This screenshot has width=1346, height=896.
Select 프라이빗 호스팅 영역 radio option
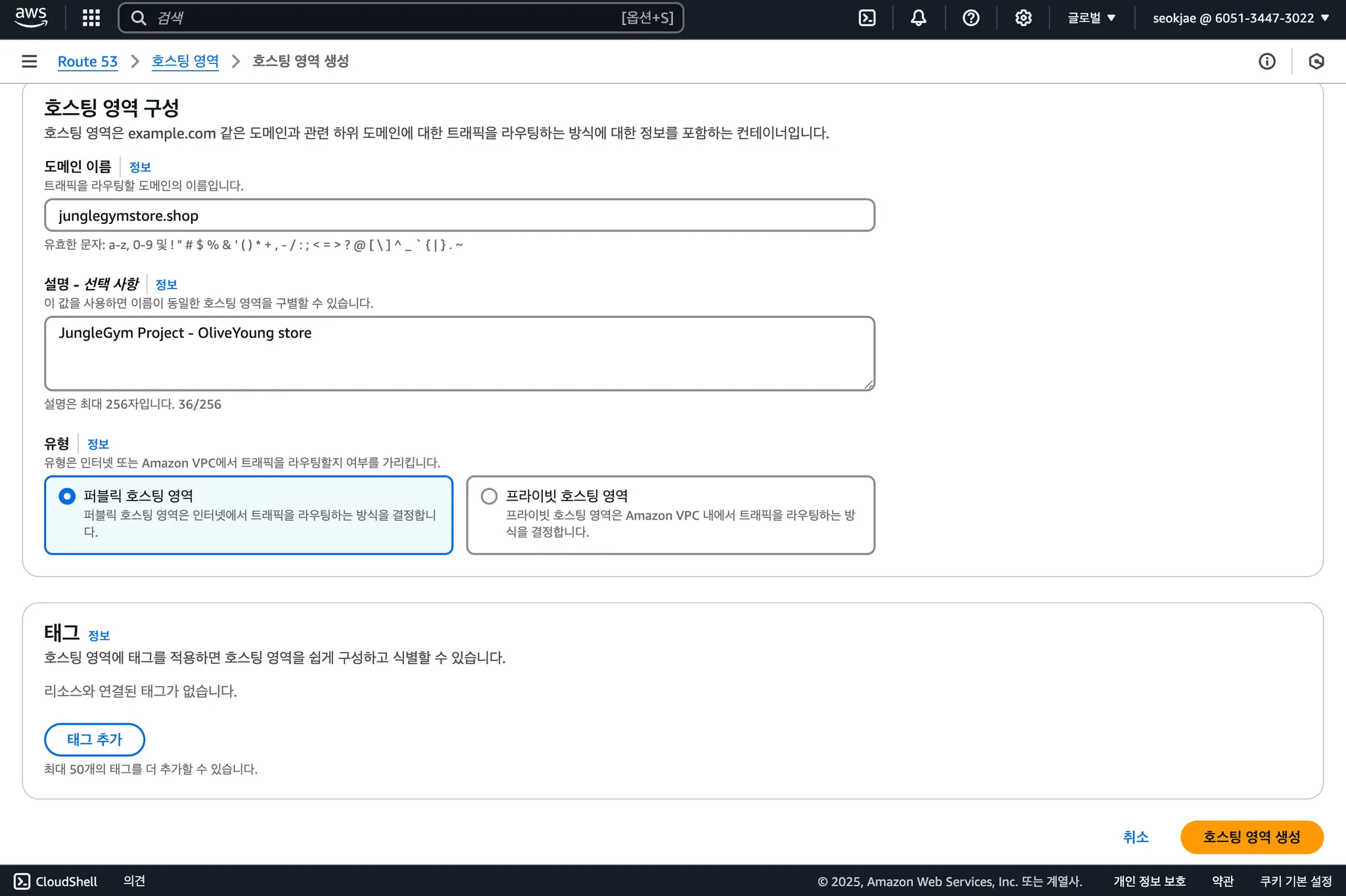[489, 496]
